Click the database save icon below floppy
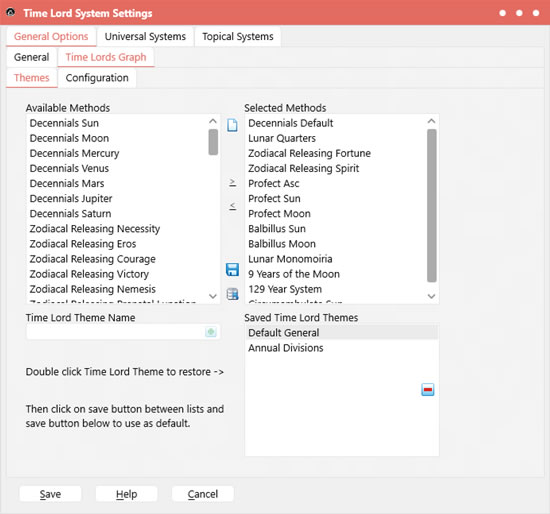 pos(232,294)
